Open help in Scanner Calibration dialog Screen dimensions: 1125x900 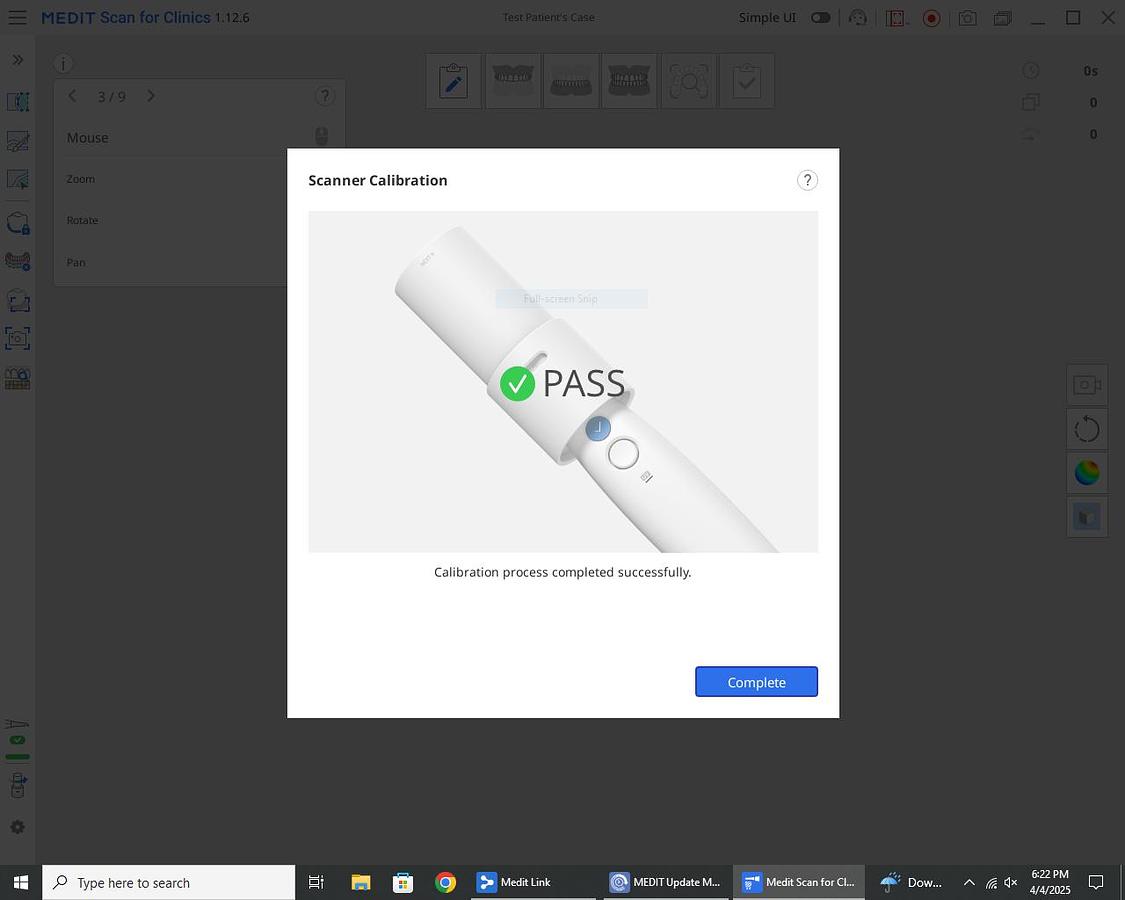pyautogui.click(x=807, y=180)
